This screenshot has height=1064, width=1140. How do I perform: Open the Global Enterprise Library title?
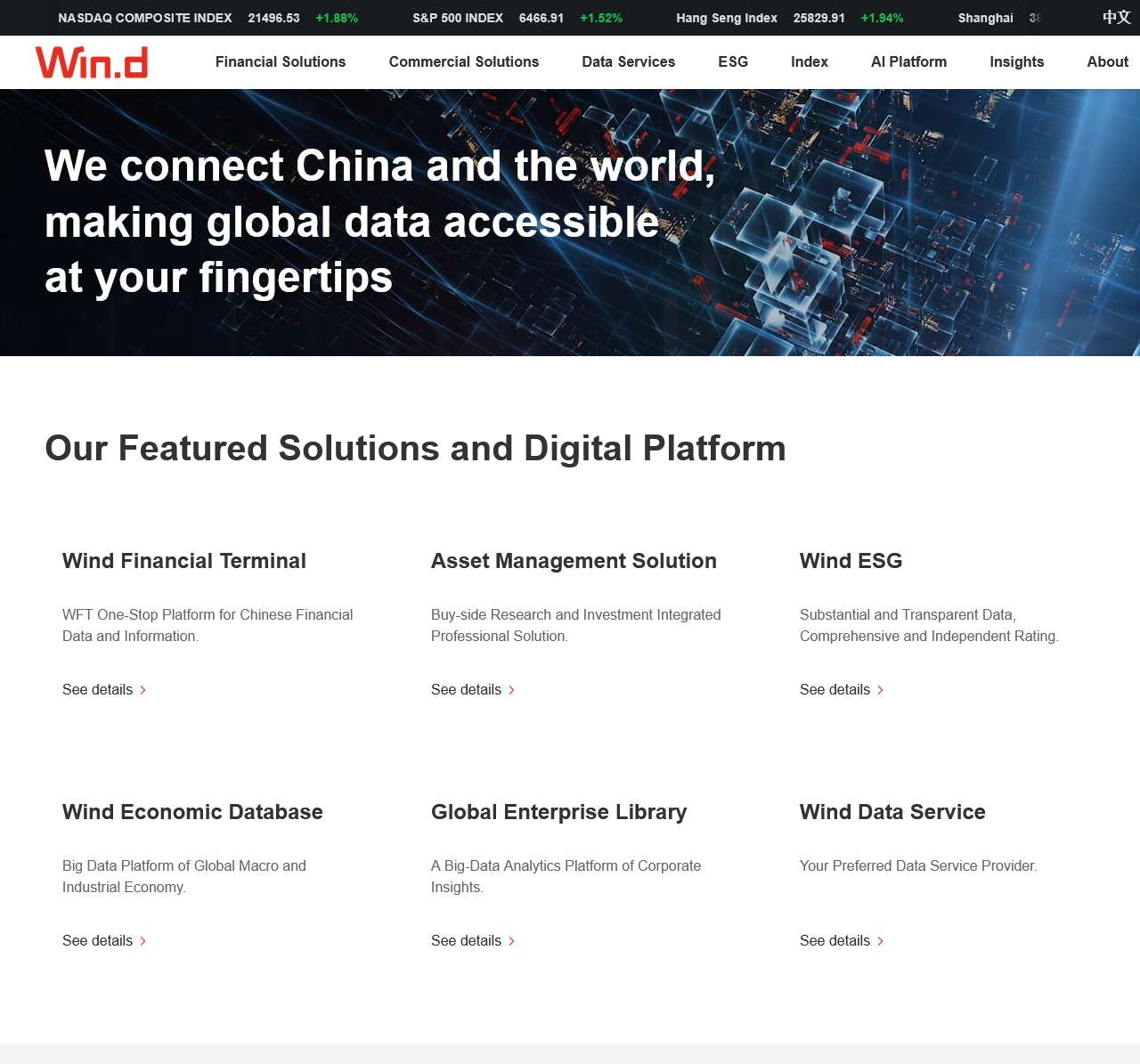[559, 812]
